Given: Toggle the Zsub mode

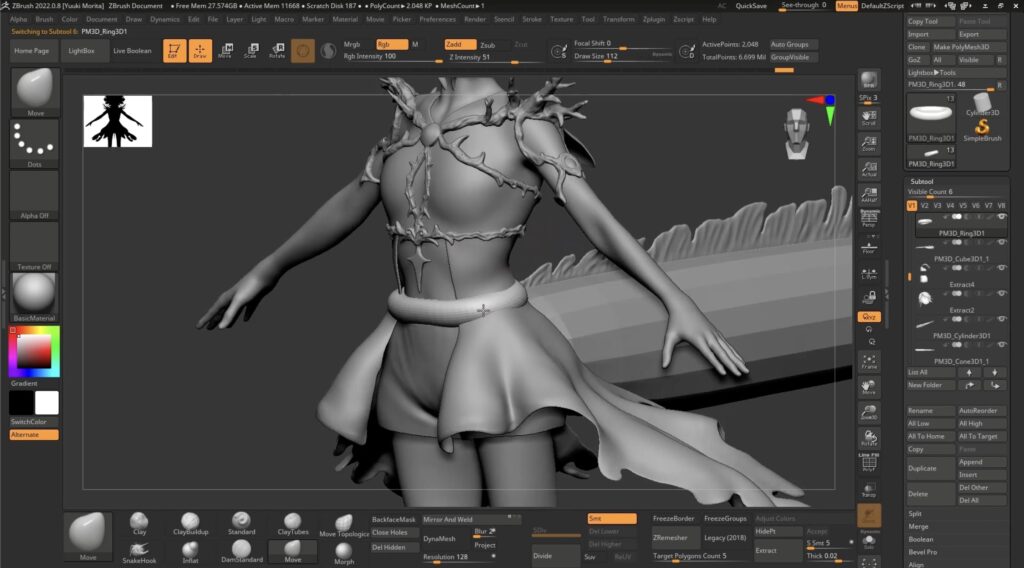Looking at the screenshot, I should point(487,44).
